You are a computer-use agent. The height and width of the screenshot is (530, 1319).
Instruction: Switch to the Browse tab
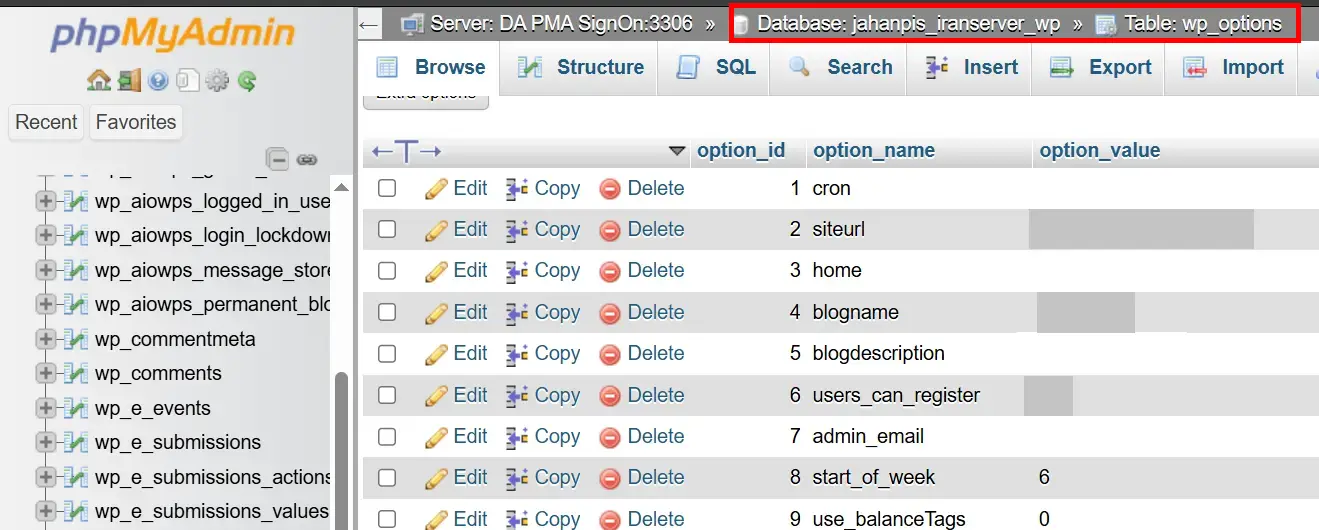[430, 67]
